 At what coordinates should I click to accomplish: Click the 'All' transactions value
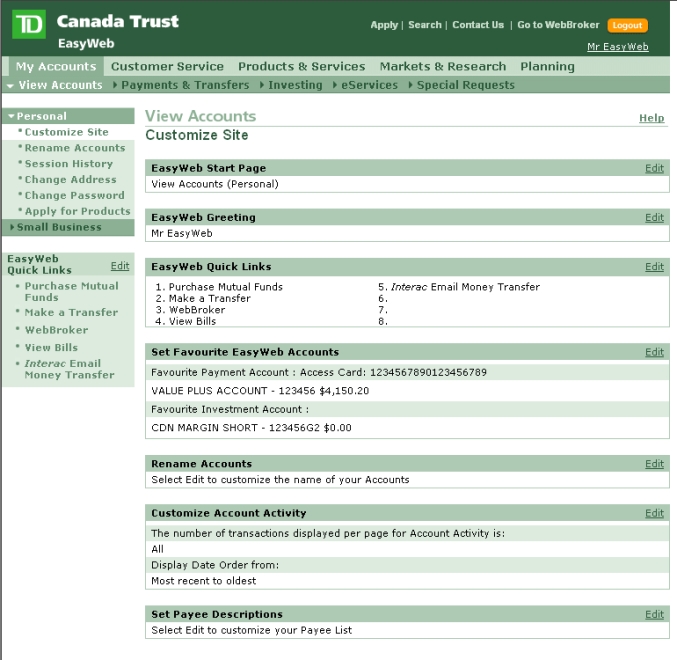tap(157, 549)
